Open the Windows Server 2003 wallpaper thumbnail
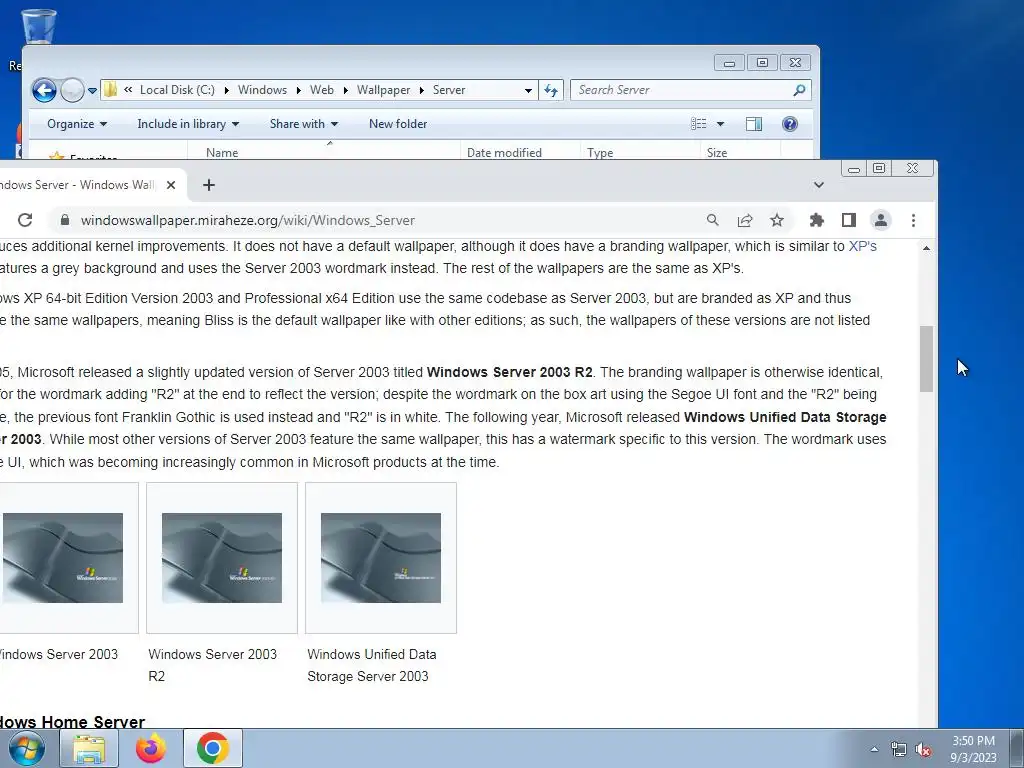 (x=63, y=558)
